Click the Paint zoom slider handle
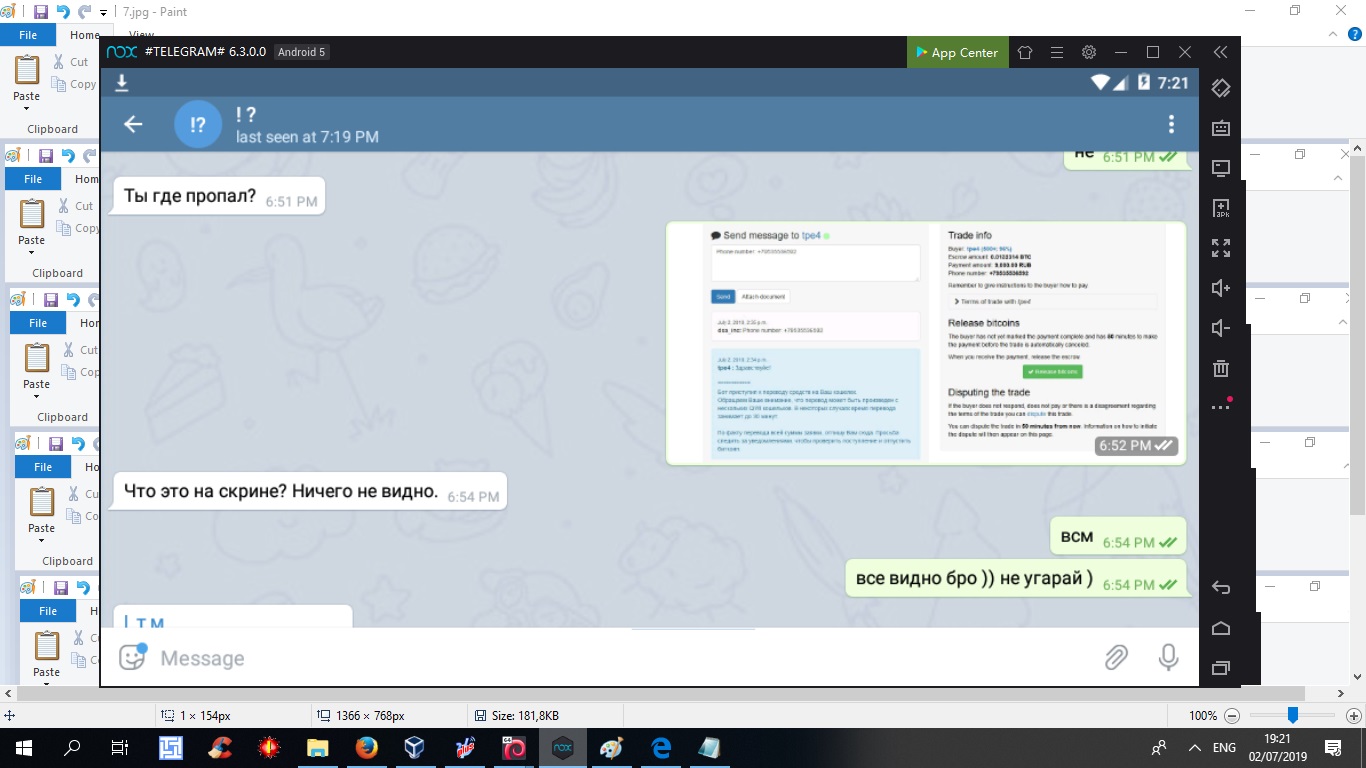This screenshot has width=1366, height=768. point(1293,715)
